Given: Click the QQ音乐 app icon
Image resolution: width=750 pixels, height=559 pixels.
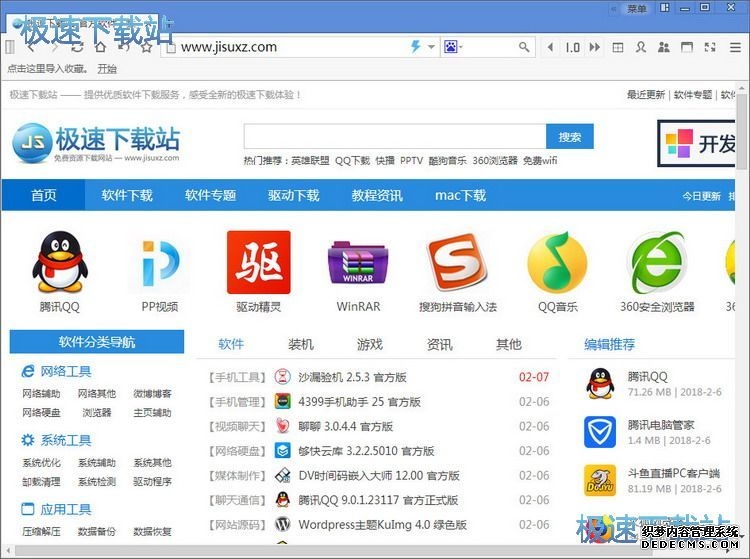Looking at the screenshot, I should pos(557,262).
